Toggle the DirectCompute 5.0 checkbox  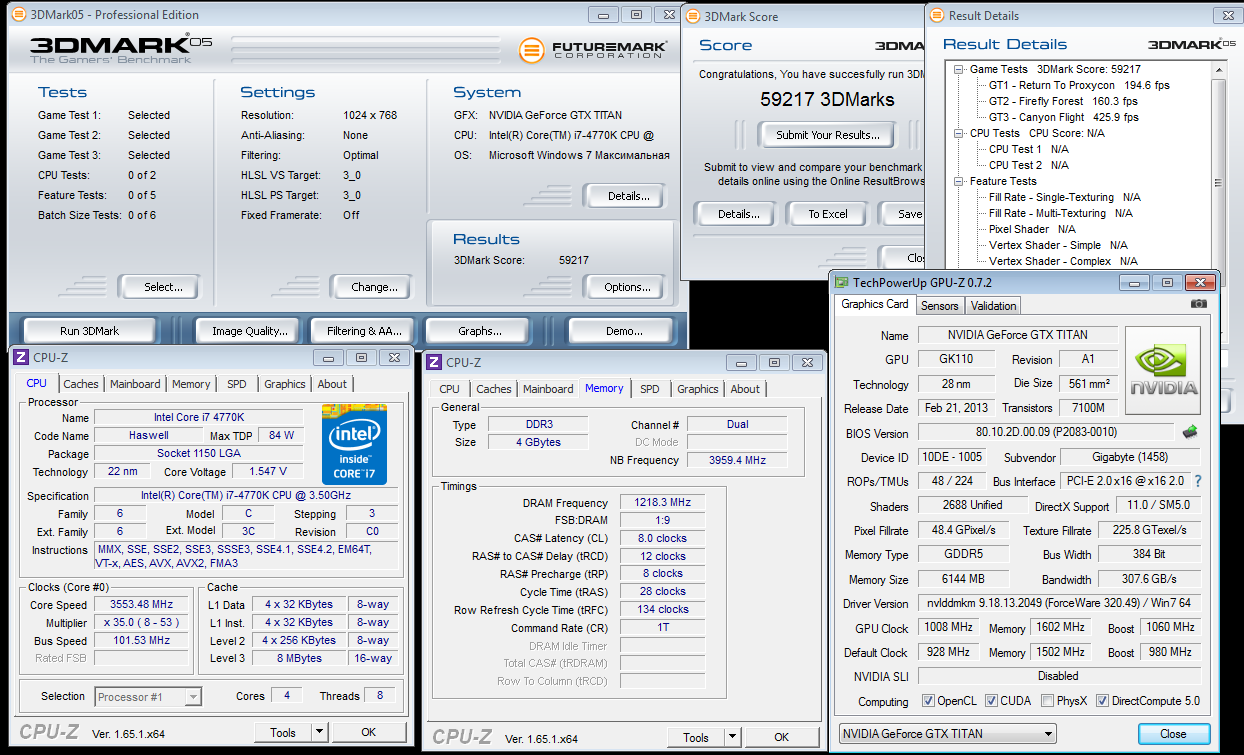1103,701
